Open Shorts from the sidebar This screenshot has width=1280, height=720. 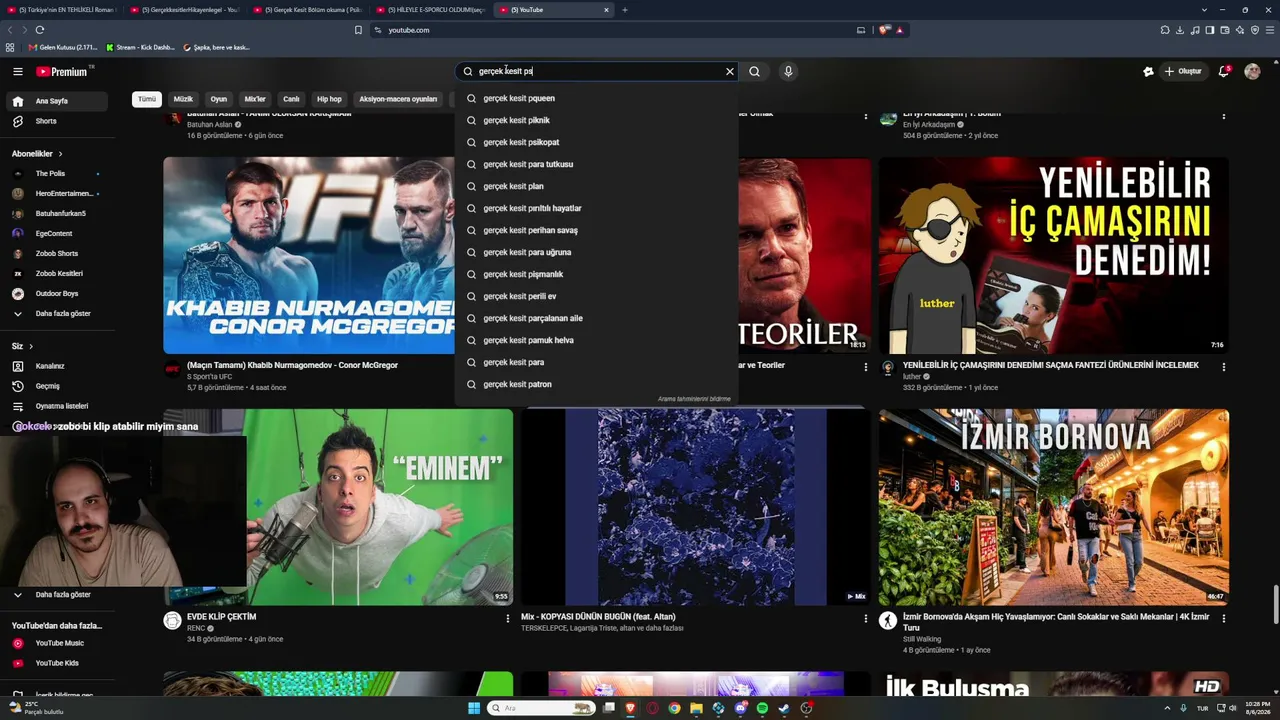click(x=57, y=121)
